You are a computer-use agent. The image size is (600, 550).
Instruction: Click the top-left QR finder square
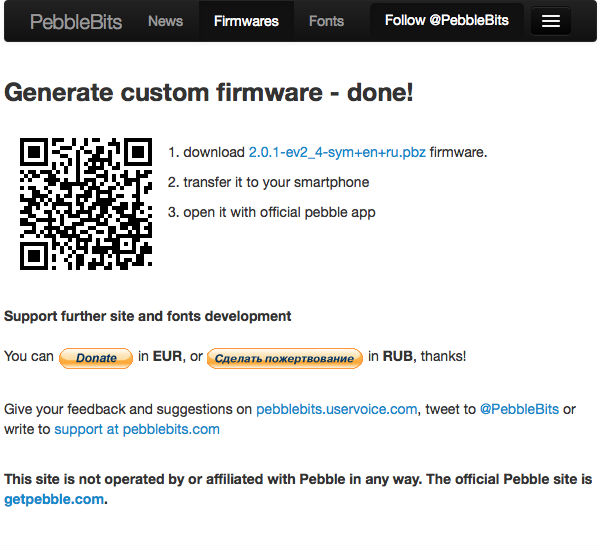click(x=35, y=153)
